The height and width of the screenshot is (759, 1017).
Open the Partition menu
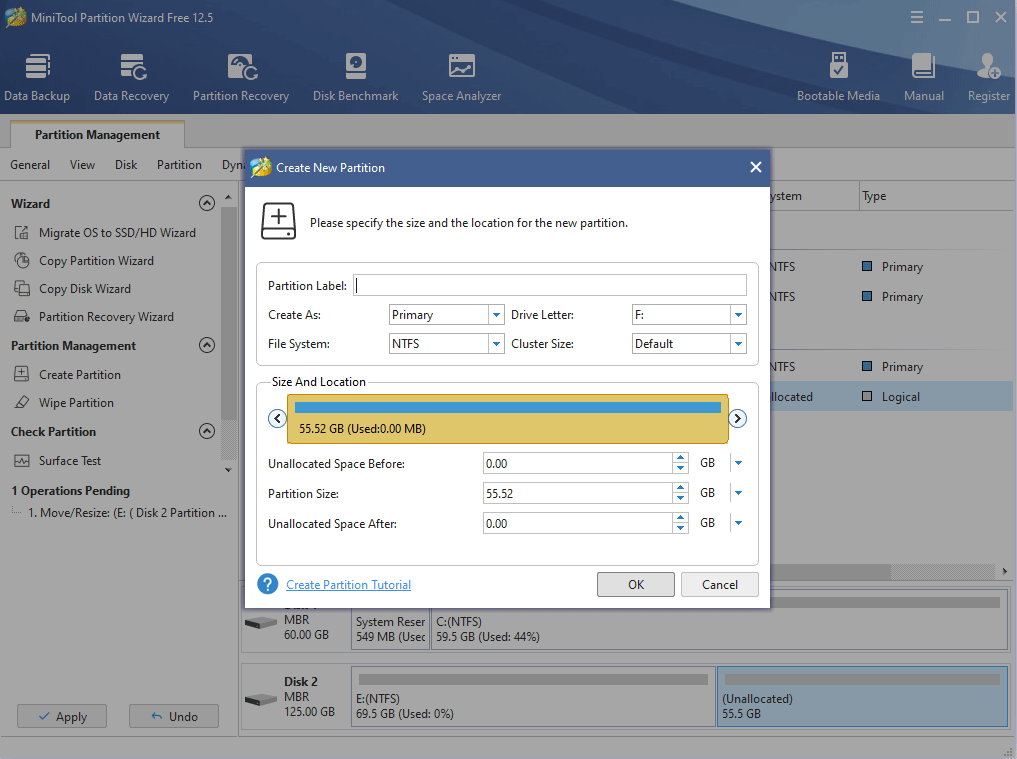pyautogui.click(x=179, y=165)
